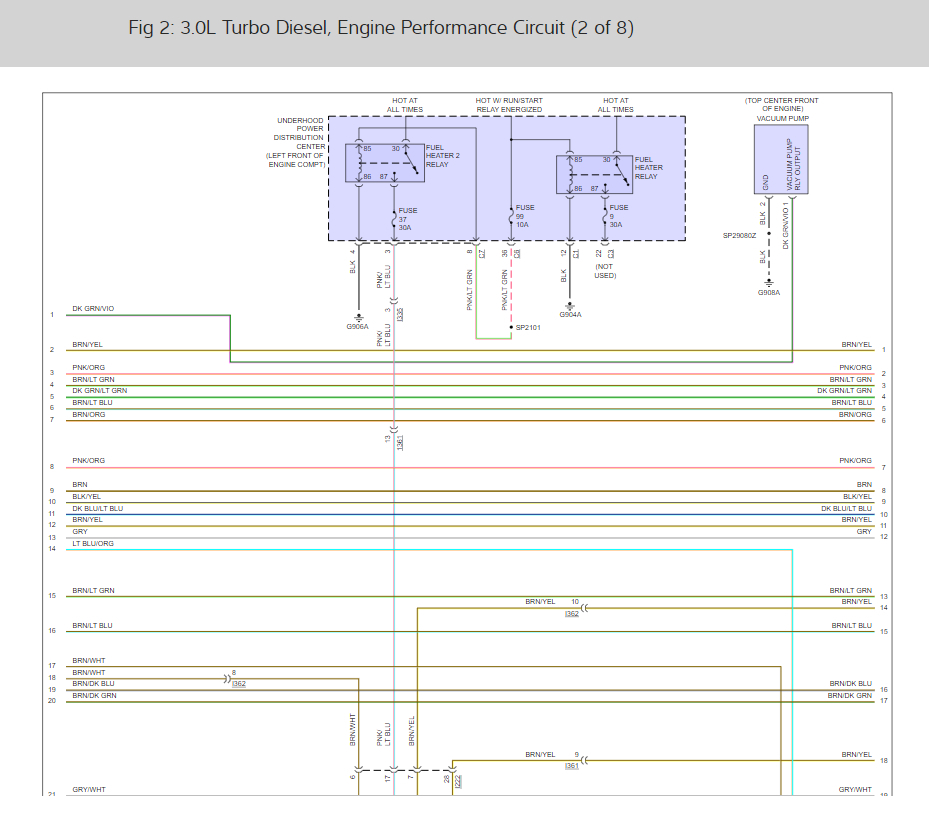
Task: Click the C7 connector label
Action: (482, 253)
